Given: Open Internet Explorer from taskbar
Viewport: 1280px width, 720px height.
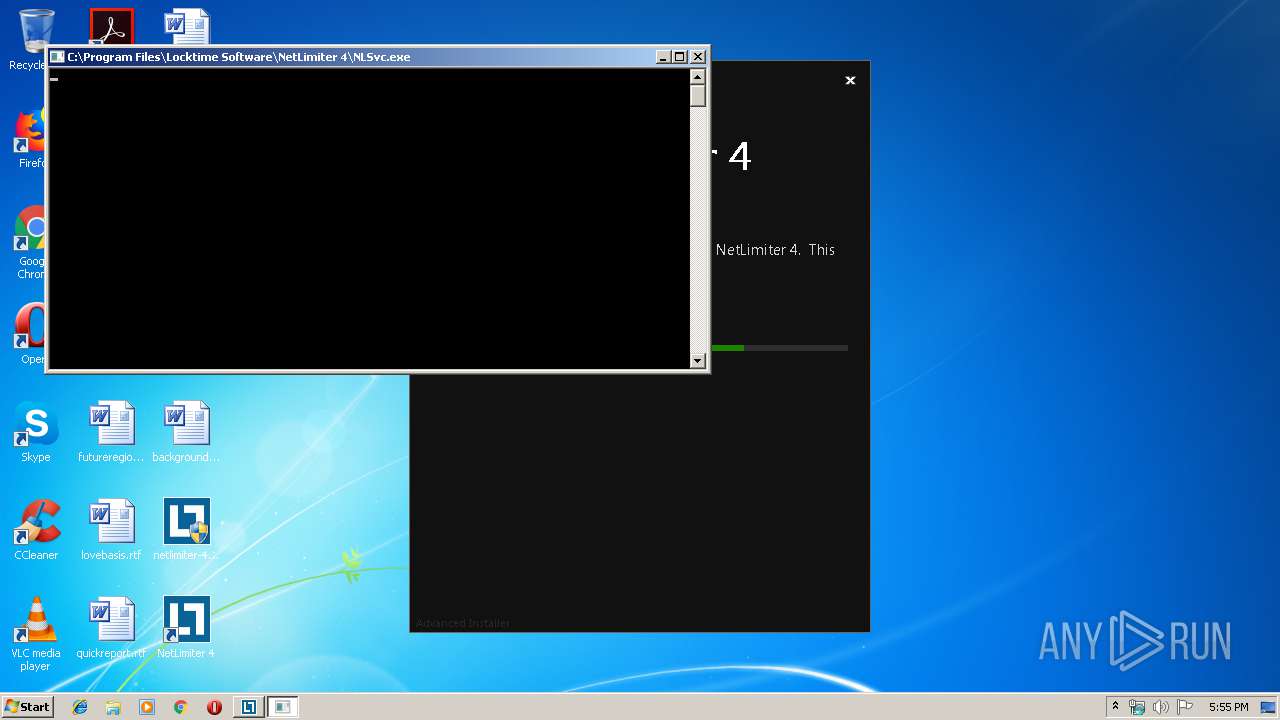Looking at the screenshot, I should coord(80,707).
